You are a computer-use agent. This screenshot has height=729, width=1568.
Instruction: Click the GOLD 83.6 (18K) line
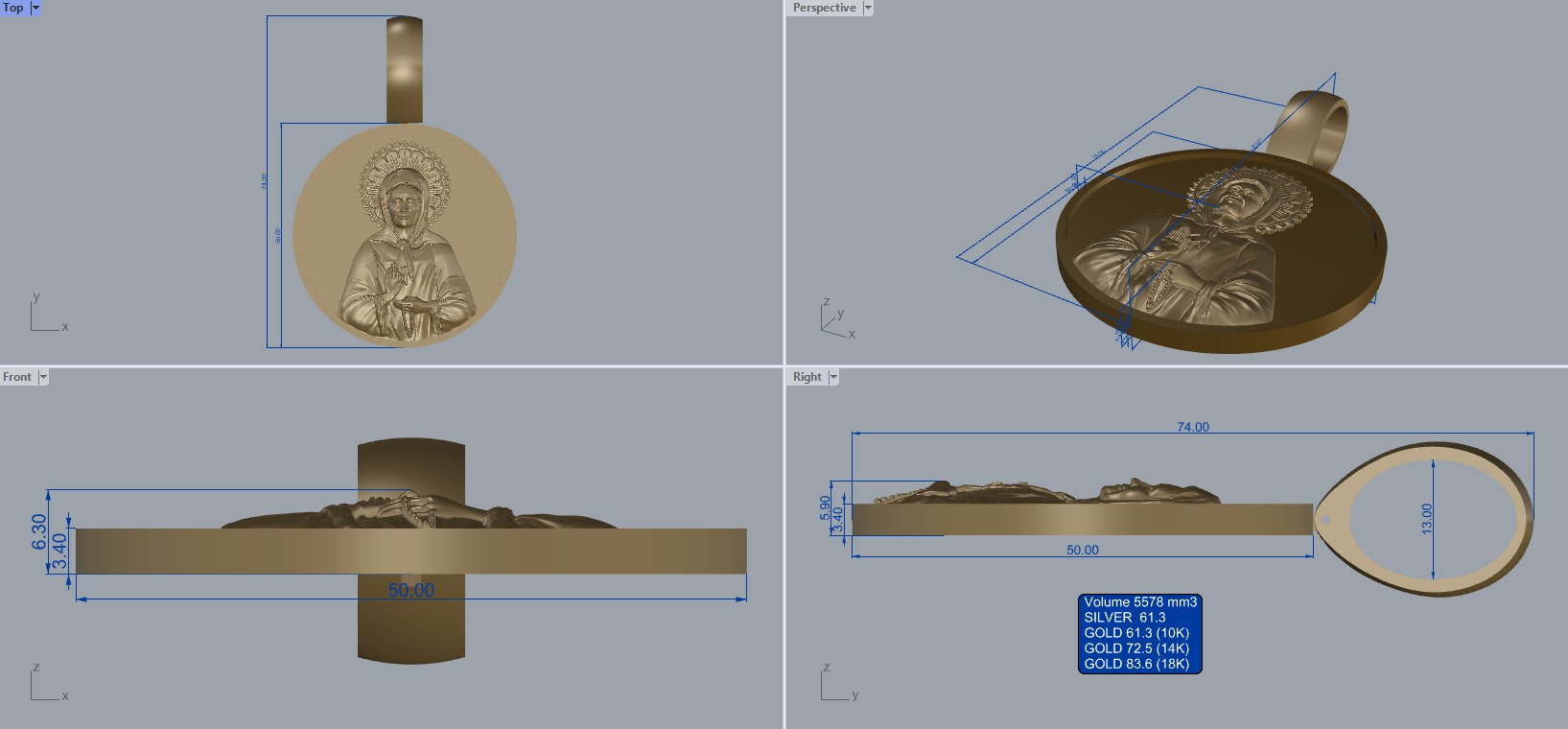pos(1136,664)
